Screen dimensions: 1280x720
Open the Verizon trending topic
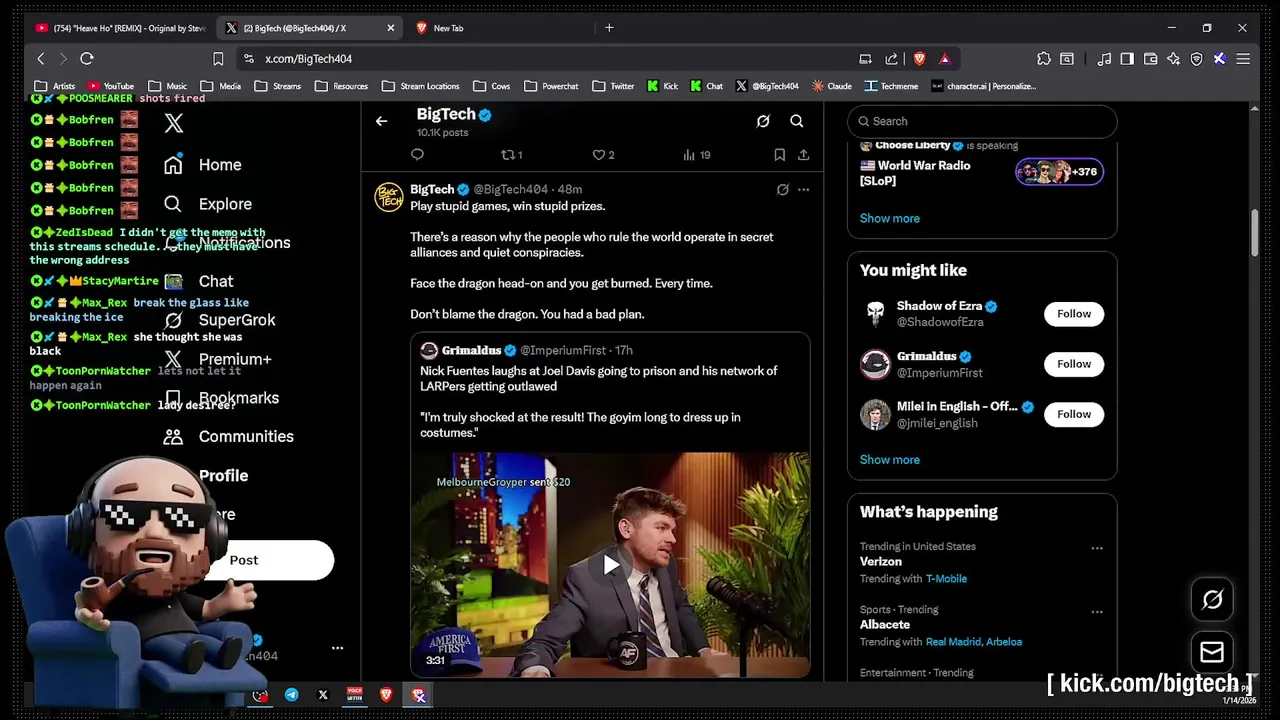pyautogui.click(x=881, y=562)
